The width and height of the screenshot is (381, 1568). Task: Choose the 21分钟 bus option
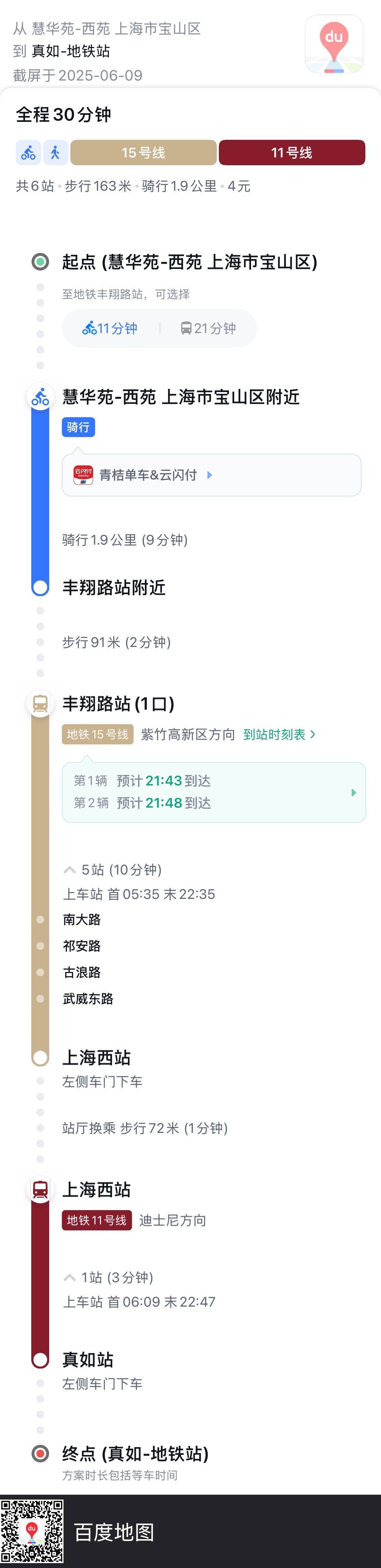tap(208, 329)
